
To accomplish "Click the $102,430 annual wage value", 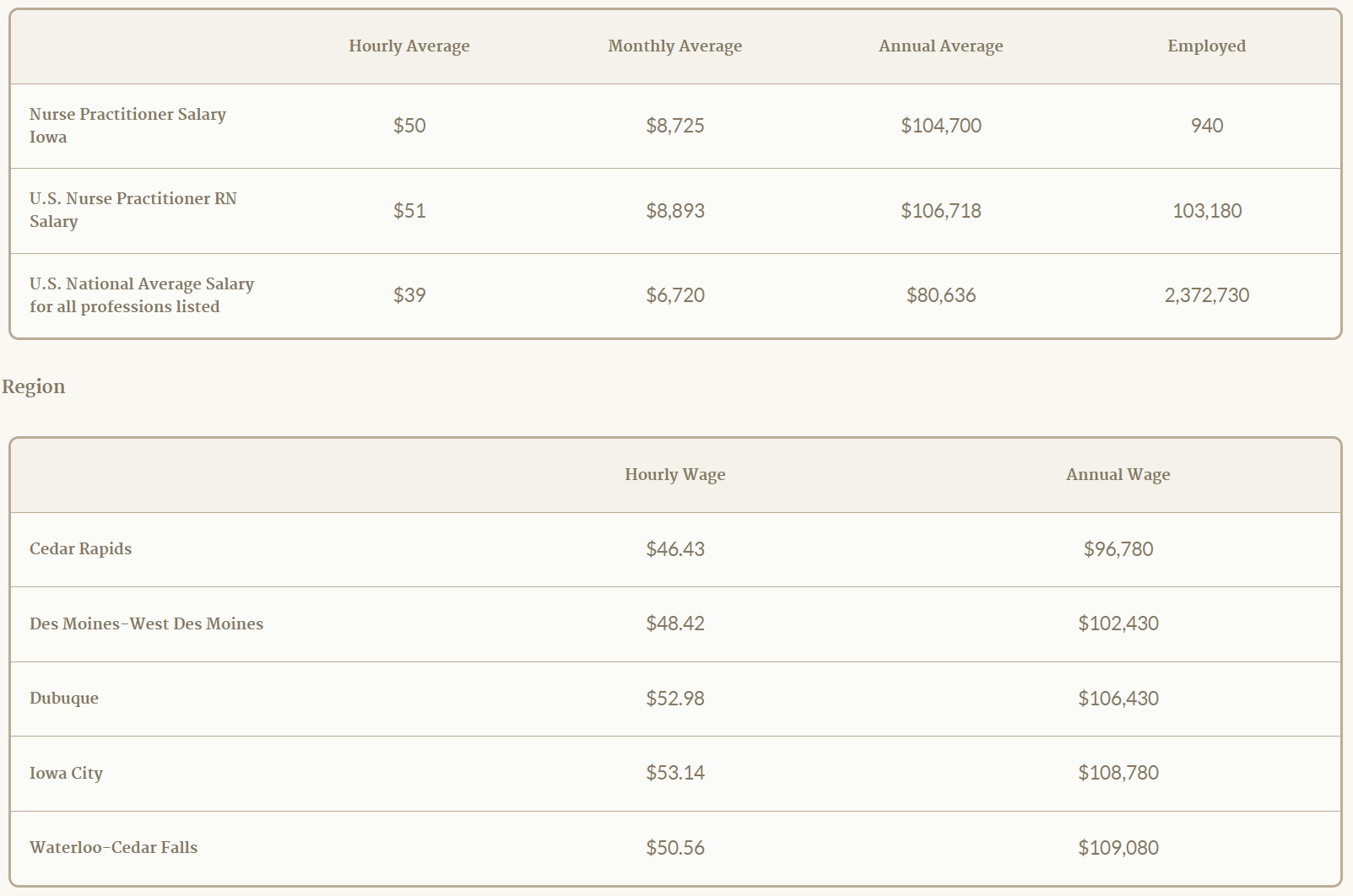I will [x=1118, y=623].
